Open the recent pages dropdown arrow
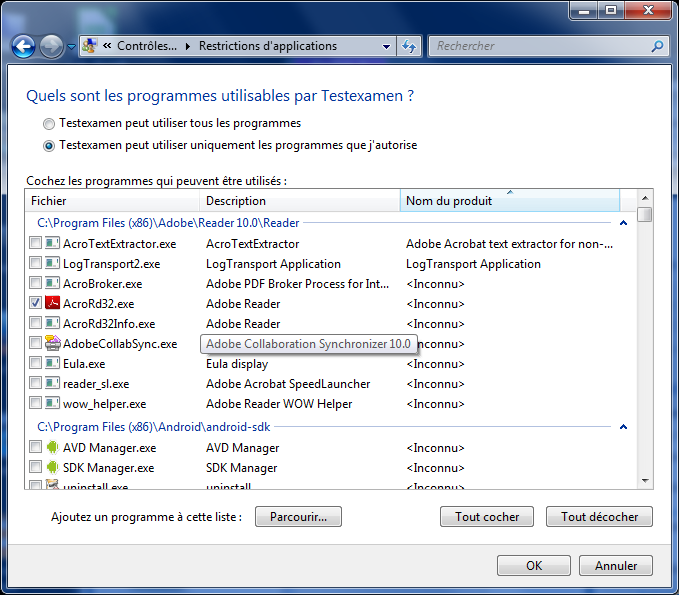Image resolution: width=679 pixels, height=595 pixels. 71,46
